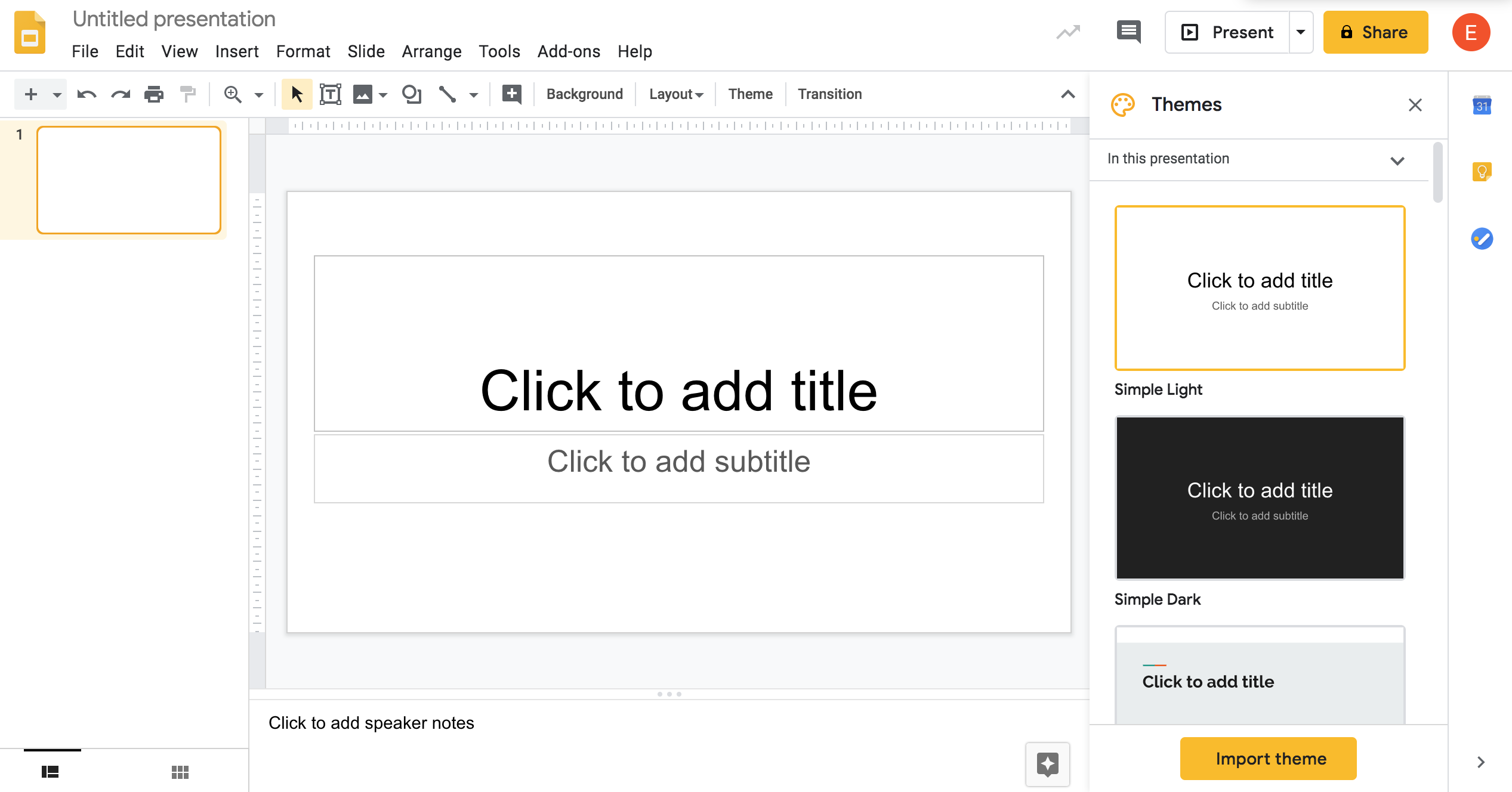
Task: Open the comment history
Action: [x=1128, y=32]
